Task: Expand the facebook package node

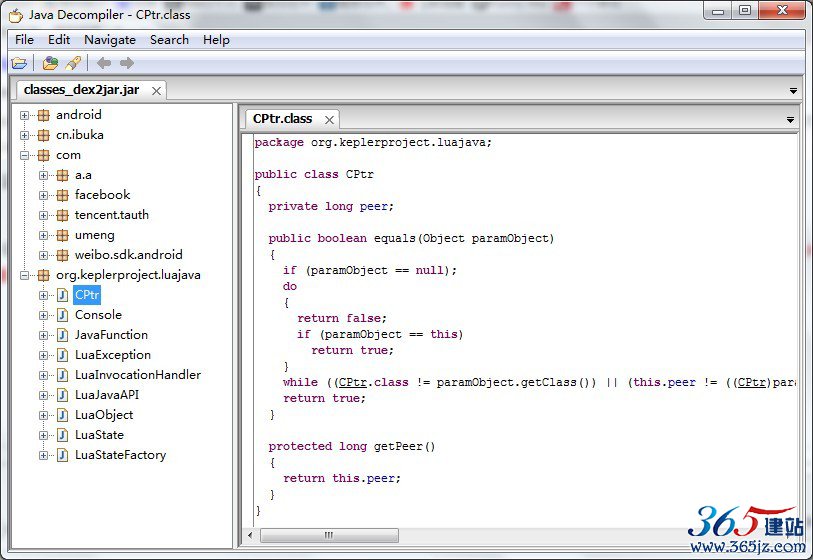Action: click(x=44, y=195)
